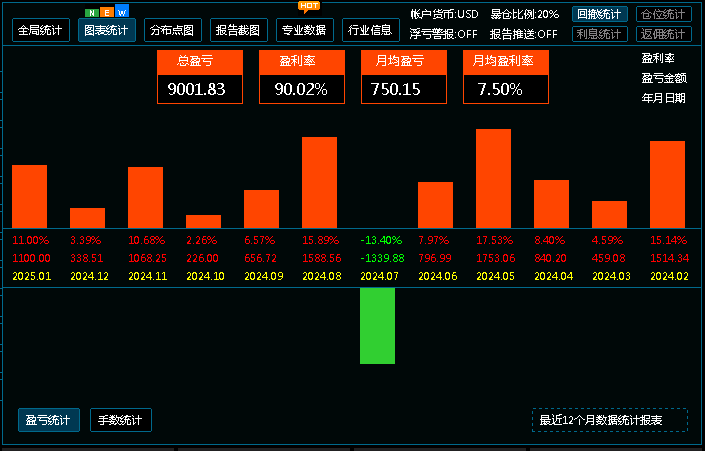Click the 浮亏警报 OFF setting
The width and height of the screenshot is (705, 451).
pyautogui.click(x=444, y=34)
